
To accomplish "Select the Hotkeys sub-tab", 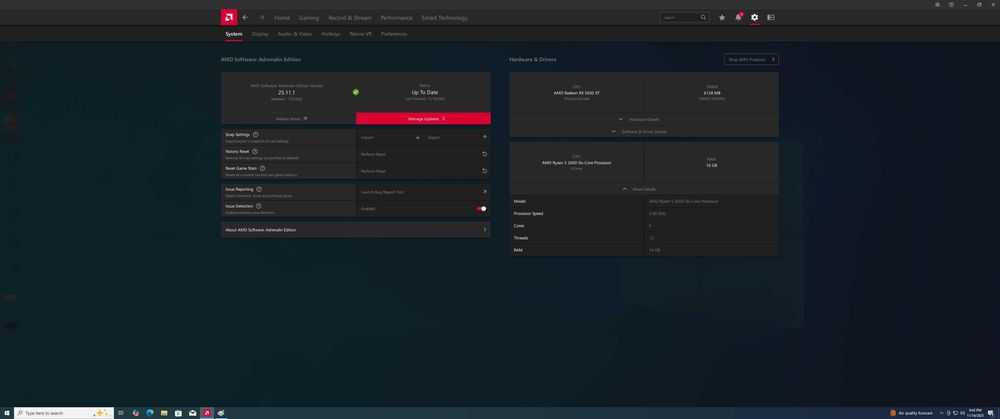I will (x=331, y=34).
